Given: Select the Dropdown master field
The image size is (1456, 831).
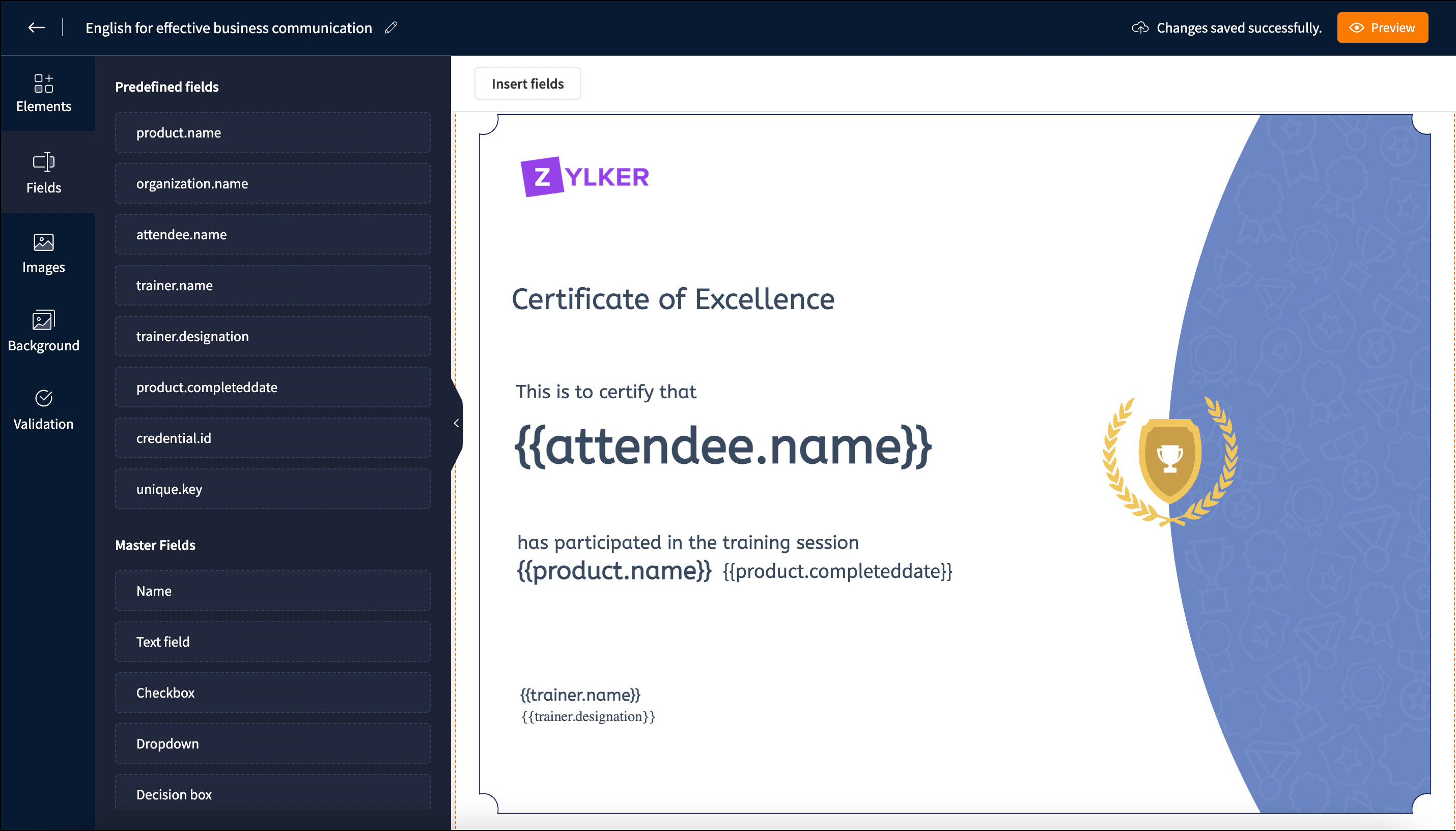Looking at the screenshot, I should tap(273, 743).
